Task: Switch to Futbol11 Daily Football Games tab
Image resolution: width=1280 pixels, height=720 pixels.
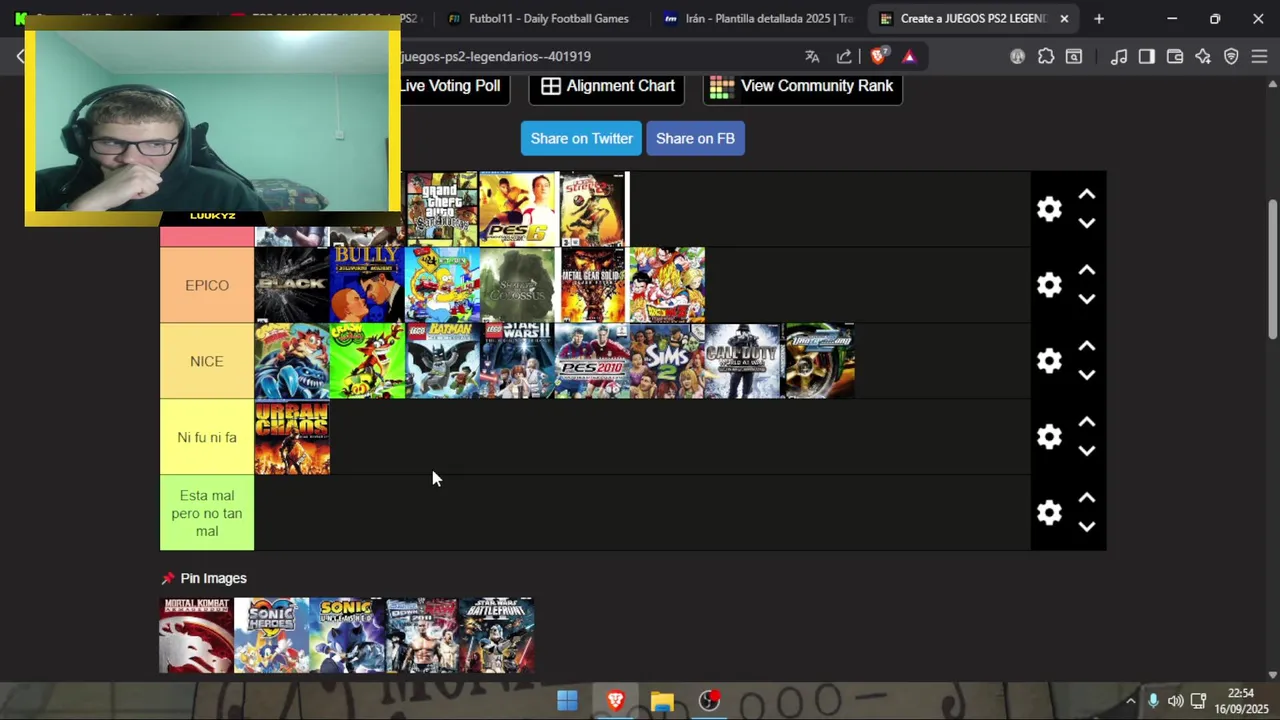Action: [540, 18]
